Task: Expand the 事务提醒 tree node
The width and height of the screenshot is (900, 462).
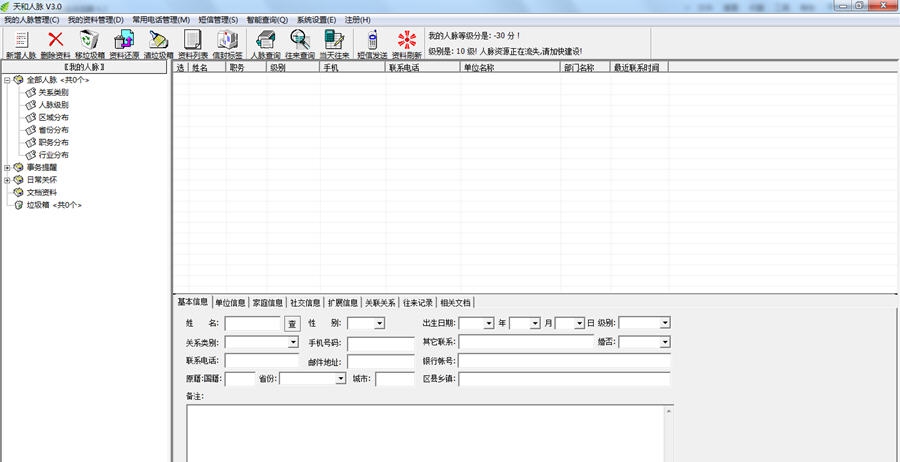Action: pyautogui.click(x=7, y=168)
